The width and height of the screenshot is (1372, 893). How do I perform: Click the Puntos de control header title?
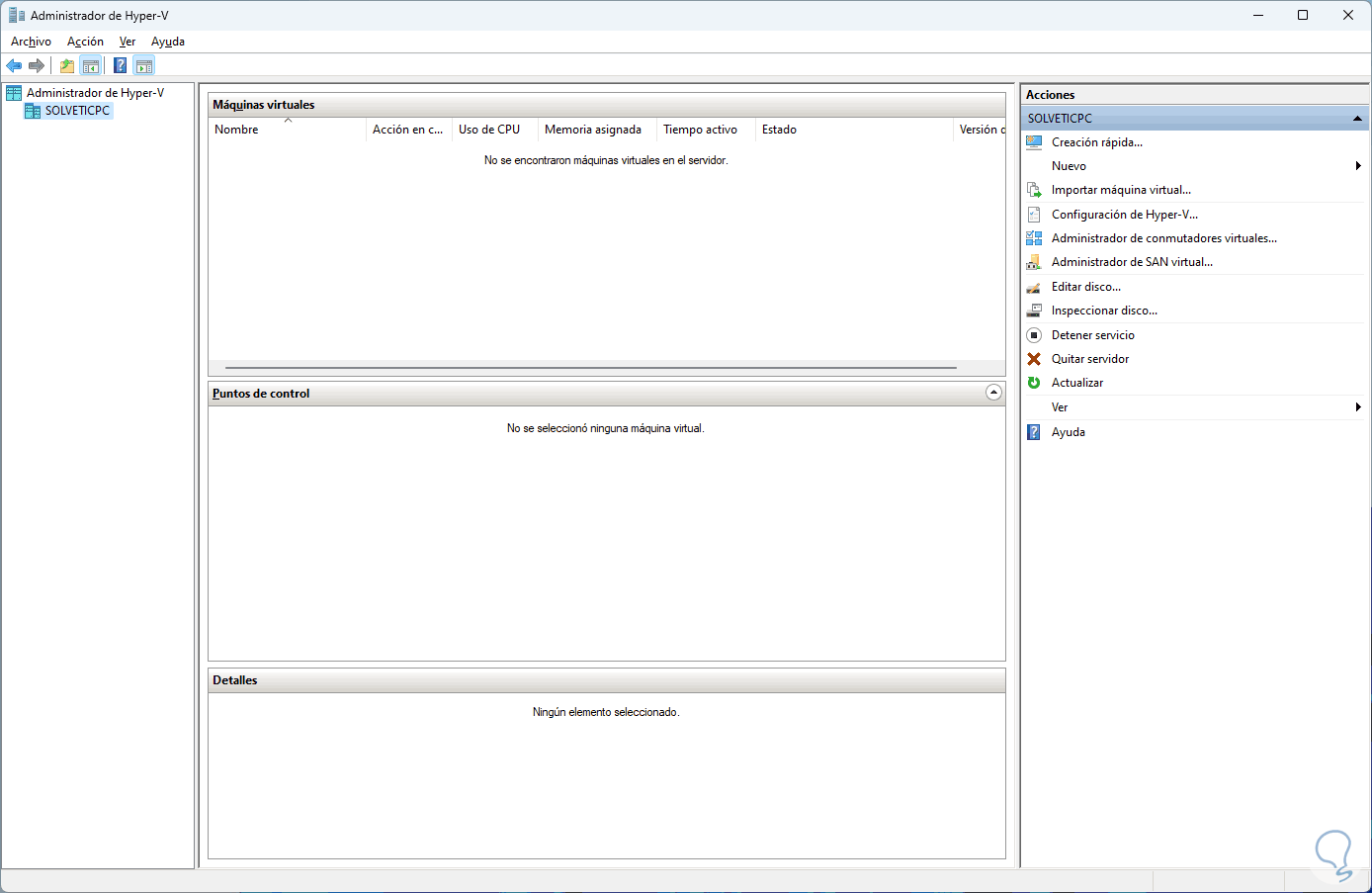click(261, 394)
